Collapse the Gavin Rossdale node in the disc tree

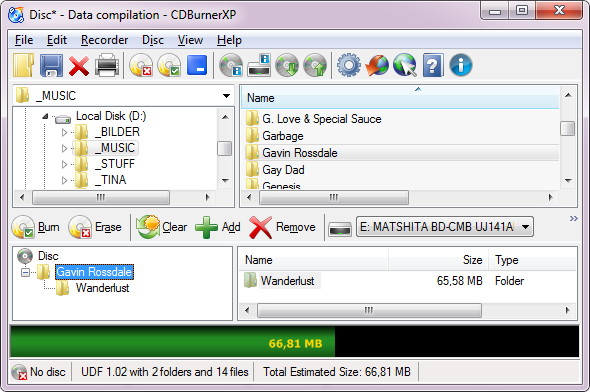(x=26, y=272)
